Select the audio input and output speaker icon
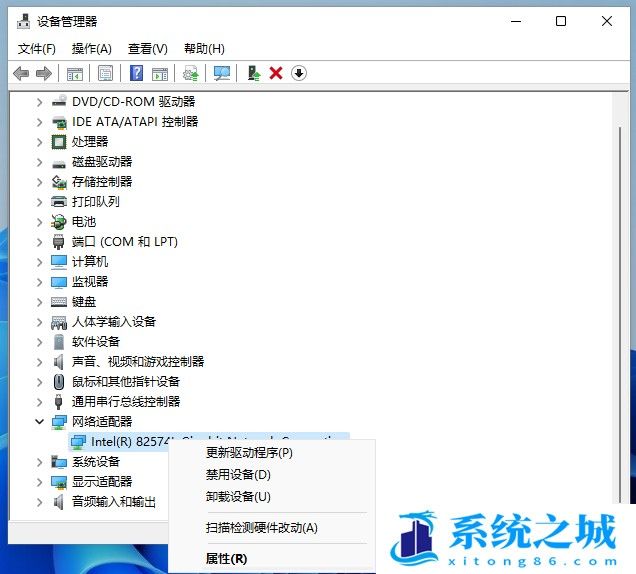Image resolution: width=636 pixels, height=574 pixels. pyautogui.click(x=59, y=502)
